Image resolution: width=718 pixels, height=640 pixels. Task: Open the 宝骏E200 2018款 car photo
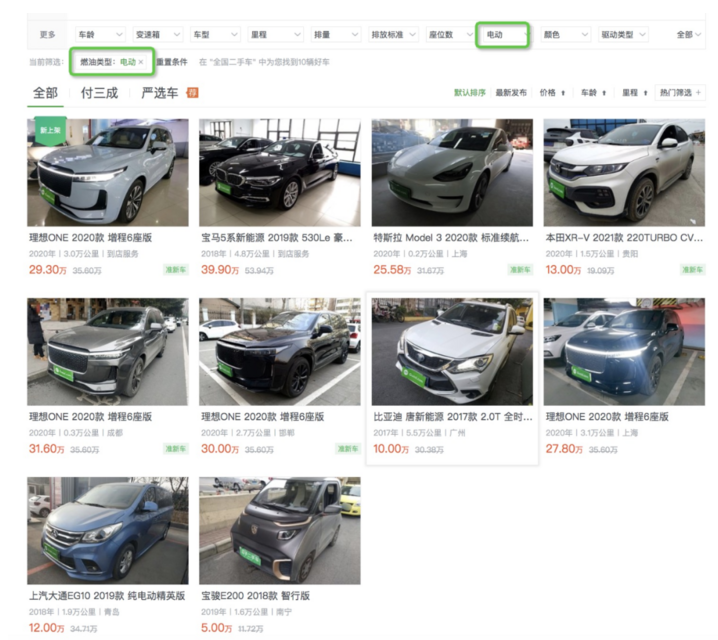(x=279, y=529)
